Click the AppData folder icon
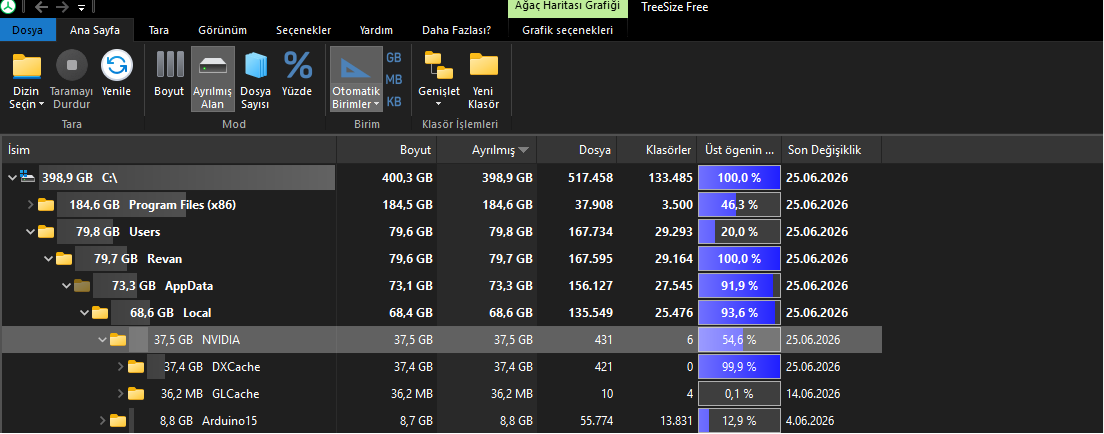Image resolution: width=1104 pixels, height=434 pixels. (82, 286)
